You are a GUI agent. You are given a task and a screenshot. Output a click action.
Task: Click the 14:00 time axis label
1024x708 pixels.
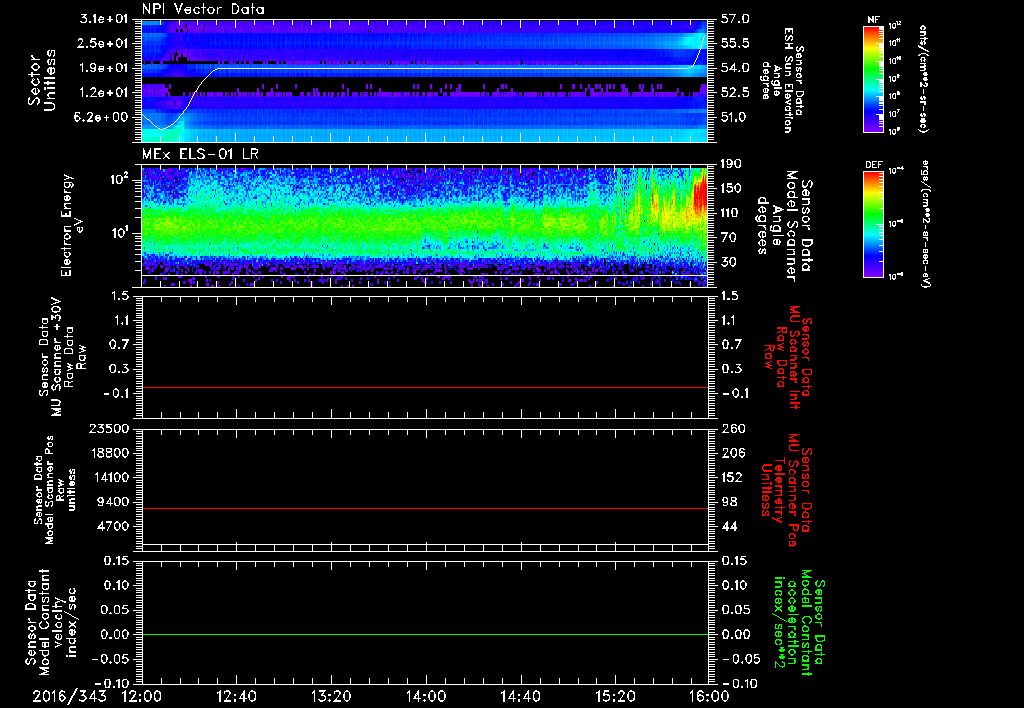(x=425, y=696)
